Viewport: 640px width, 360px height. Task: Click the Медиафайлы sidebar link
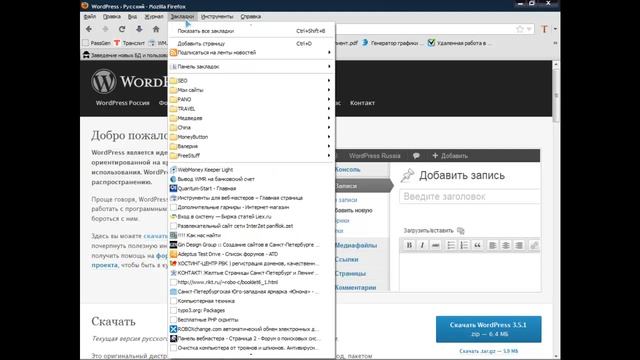(356, 245)
